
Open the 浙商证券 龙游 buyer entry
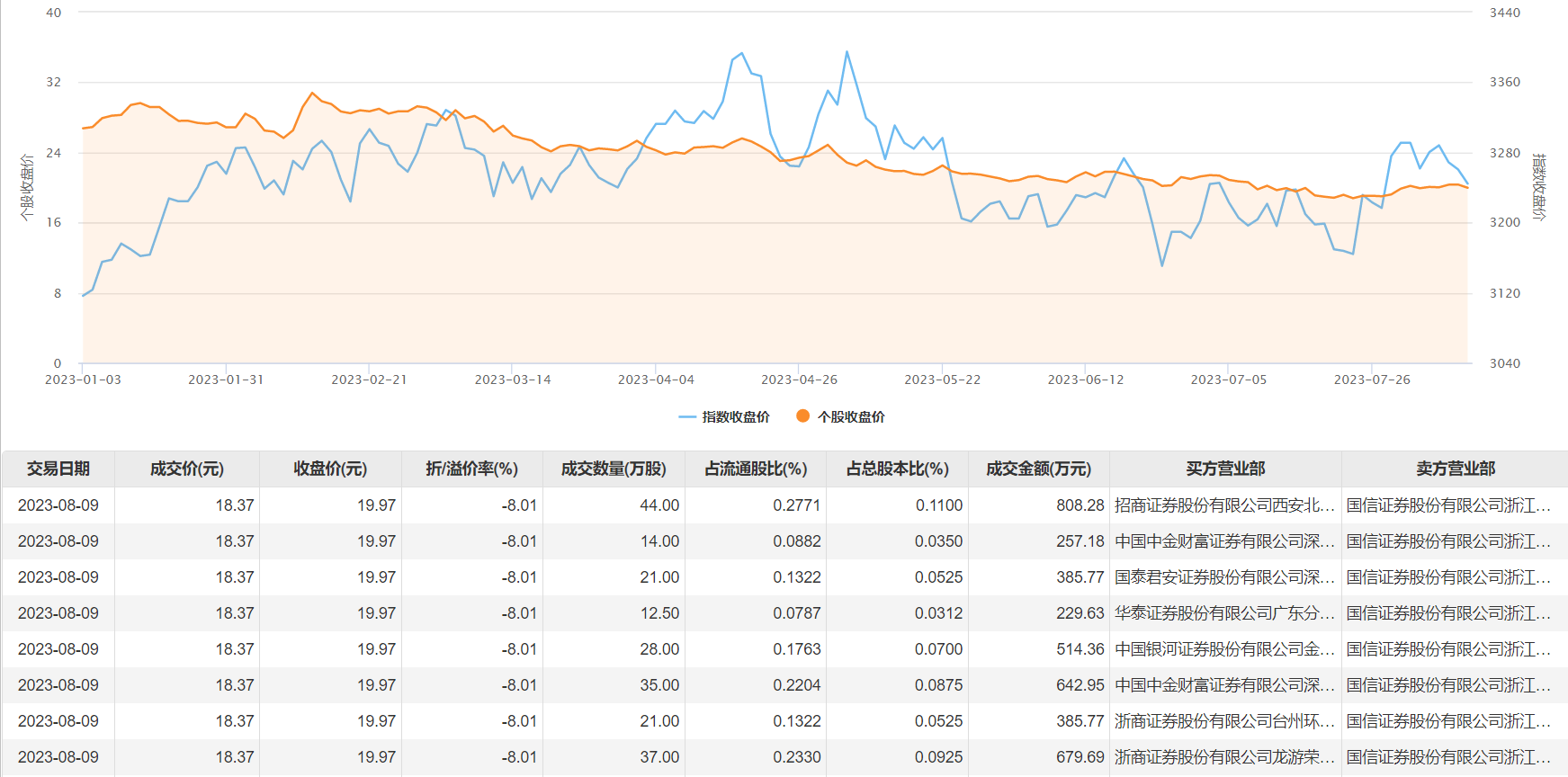click(x=1224, y=757)
